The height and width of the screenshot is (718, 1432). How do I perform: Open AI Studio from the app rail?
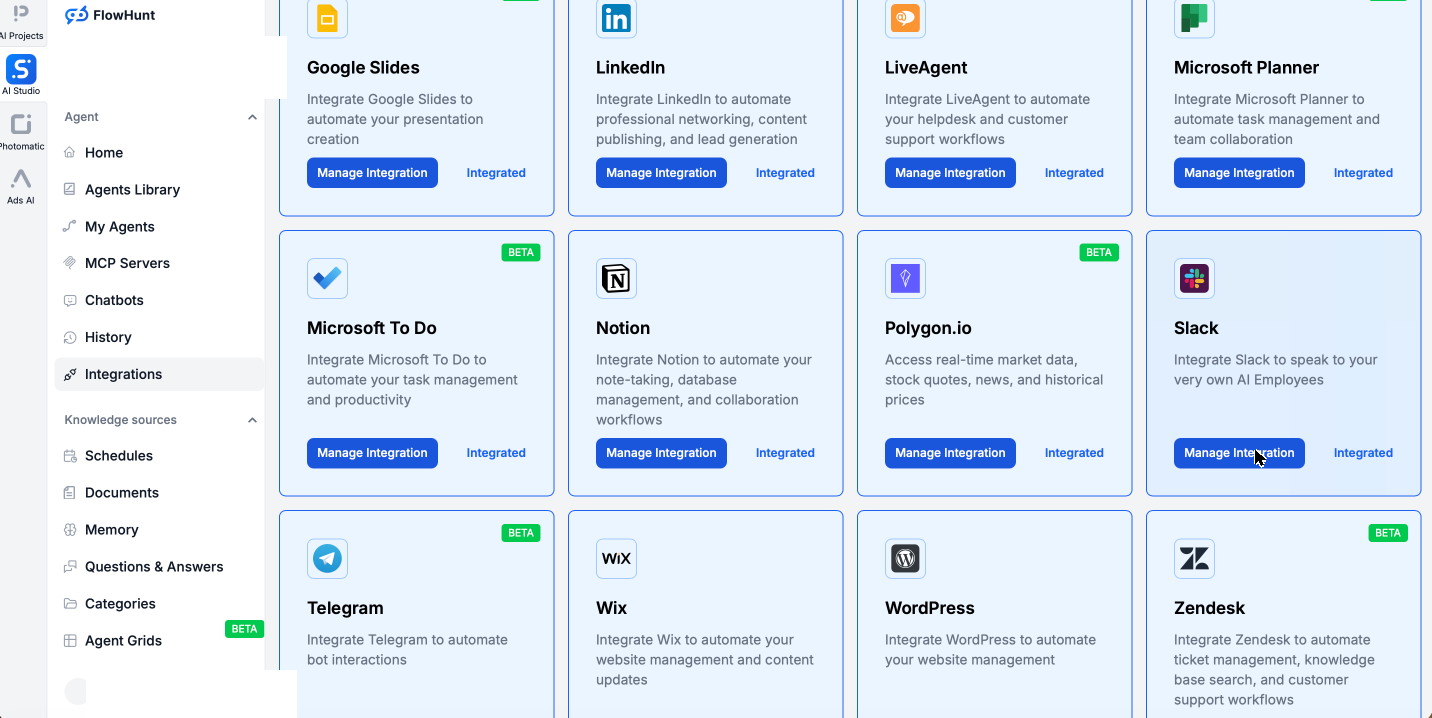21,75
